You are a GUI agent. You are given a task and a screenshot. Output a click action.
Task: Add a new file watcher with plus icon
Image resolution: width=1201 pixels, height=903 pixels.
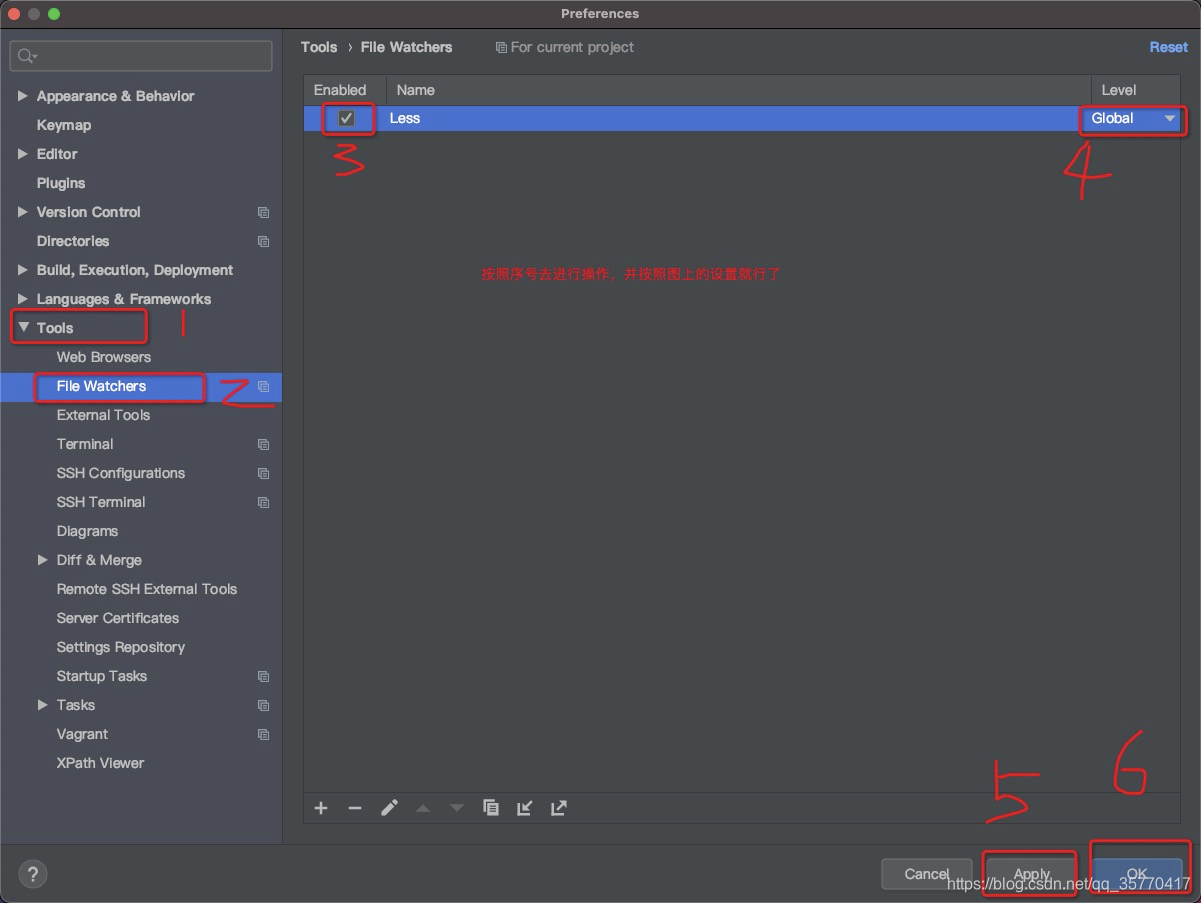(x=321, y=808)
